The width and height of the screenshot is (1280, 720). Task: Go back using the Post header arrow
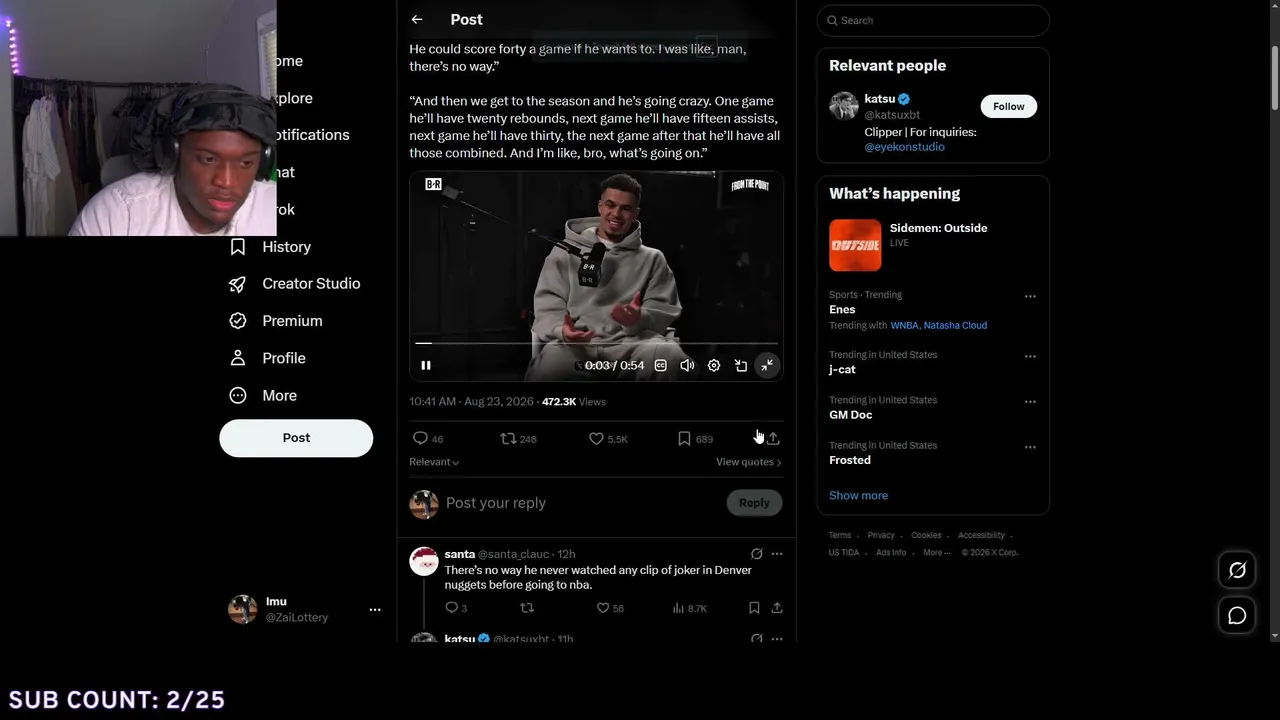[417, 20]
